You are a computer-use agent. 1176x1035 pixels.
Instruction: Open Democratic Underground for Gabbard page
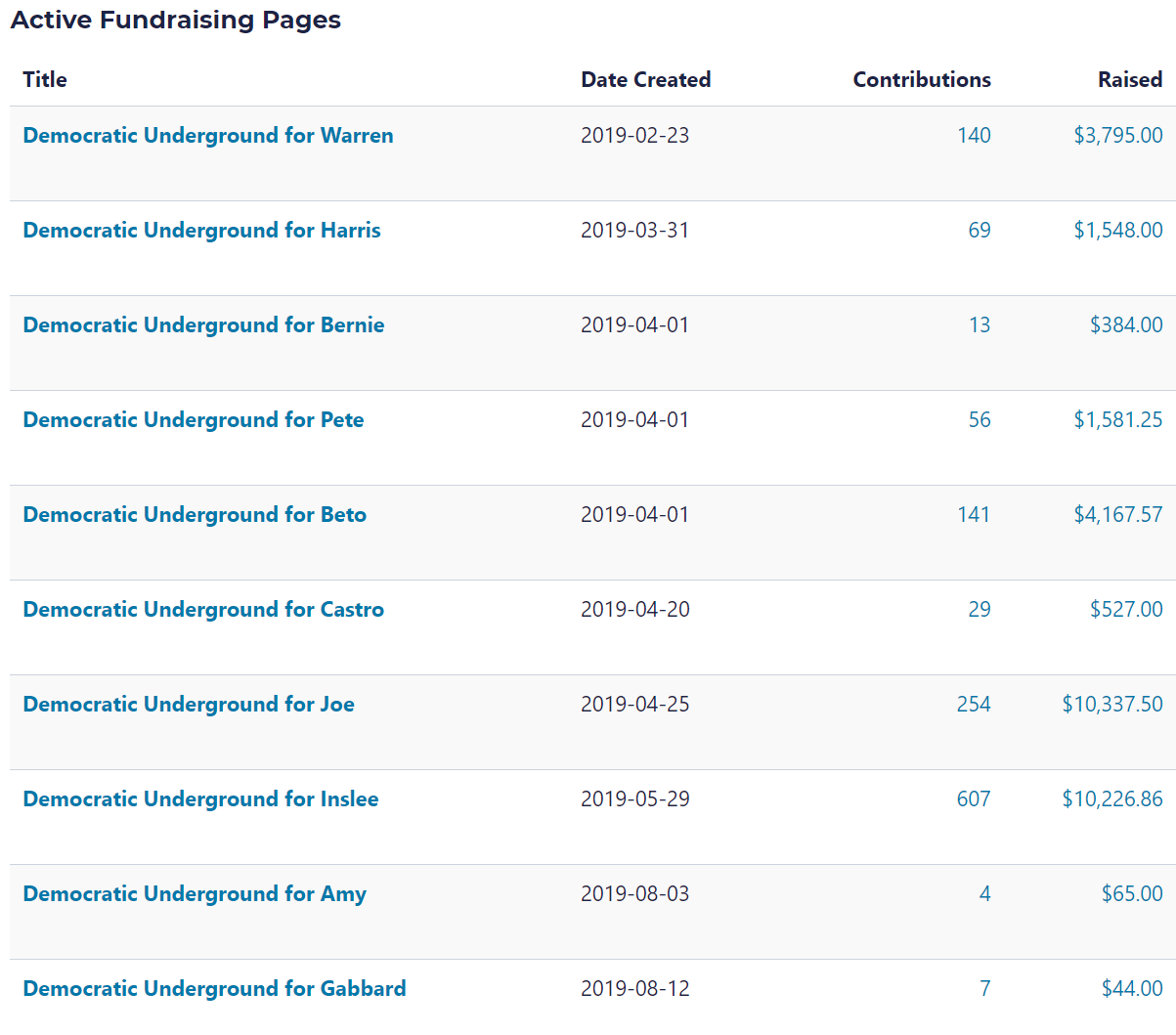click(x=214, y=989)
